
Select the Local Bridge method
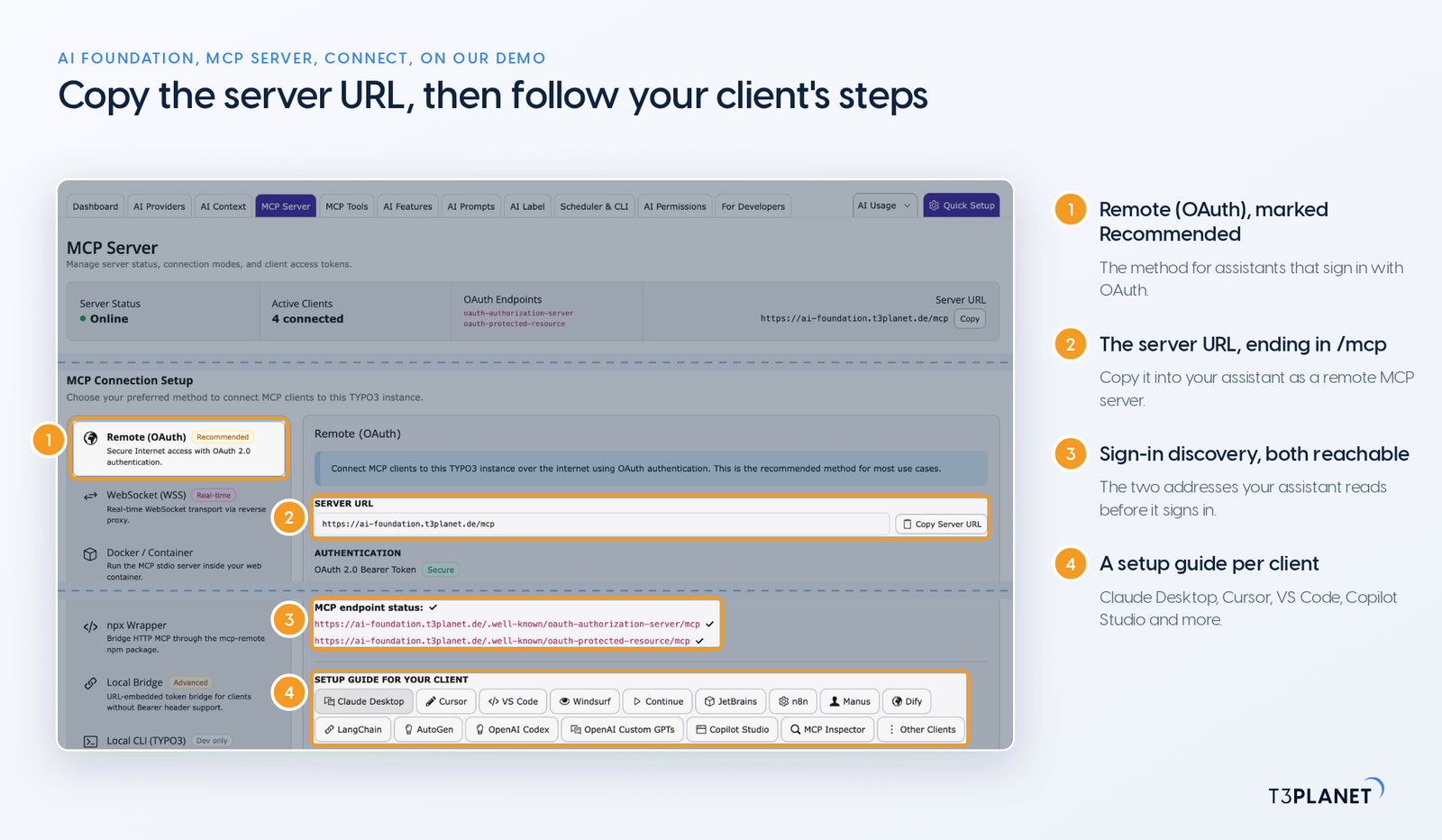click(x=178, y=694)
